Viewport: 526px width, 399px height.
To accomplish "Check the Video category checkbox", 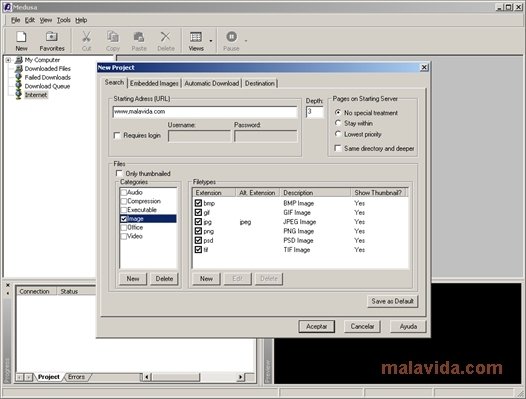I will pos(123,236).
